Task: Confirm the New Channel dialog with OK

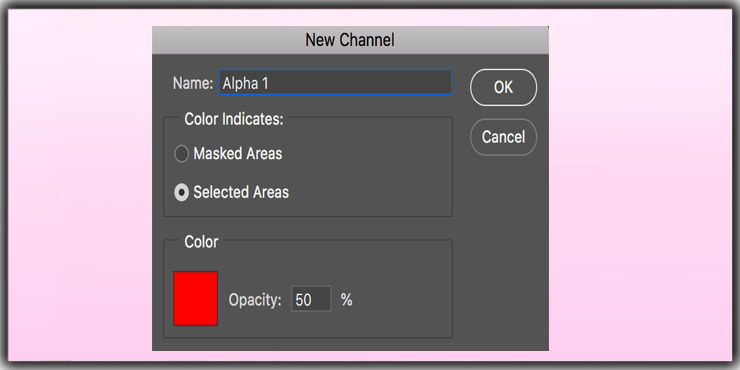Action: coord(503,87)
